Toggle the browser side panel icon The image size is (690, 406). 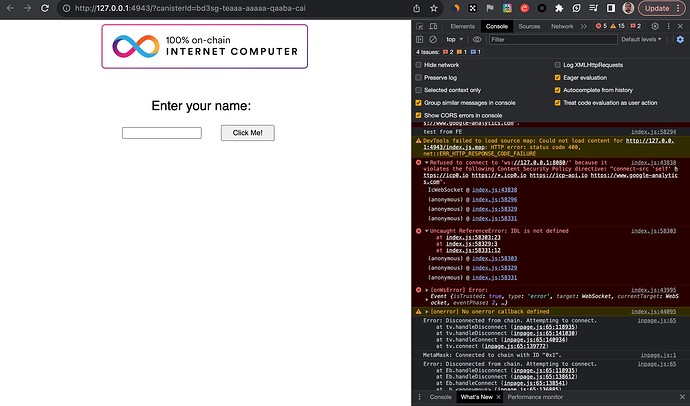(611, 8)
